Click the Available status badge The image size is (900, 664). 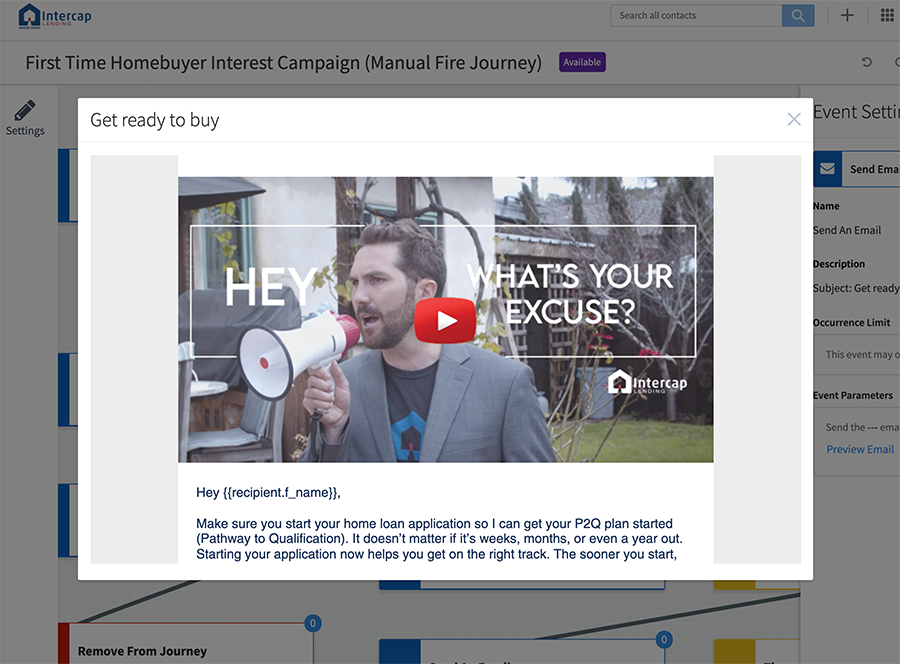pyautogui.click(x=582, y=62)
